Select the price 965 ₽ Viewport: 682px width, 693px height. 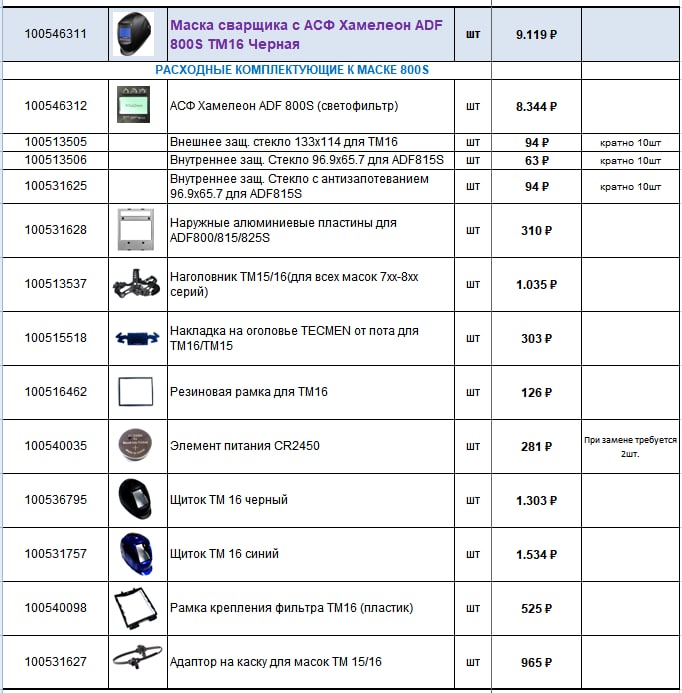click(536, 663)
